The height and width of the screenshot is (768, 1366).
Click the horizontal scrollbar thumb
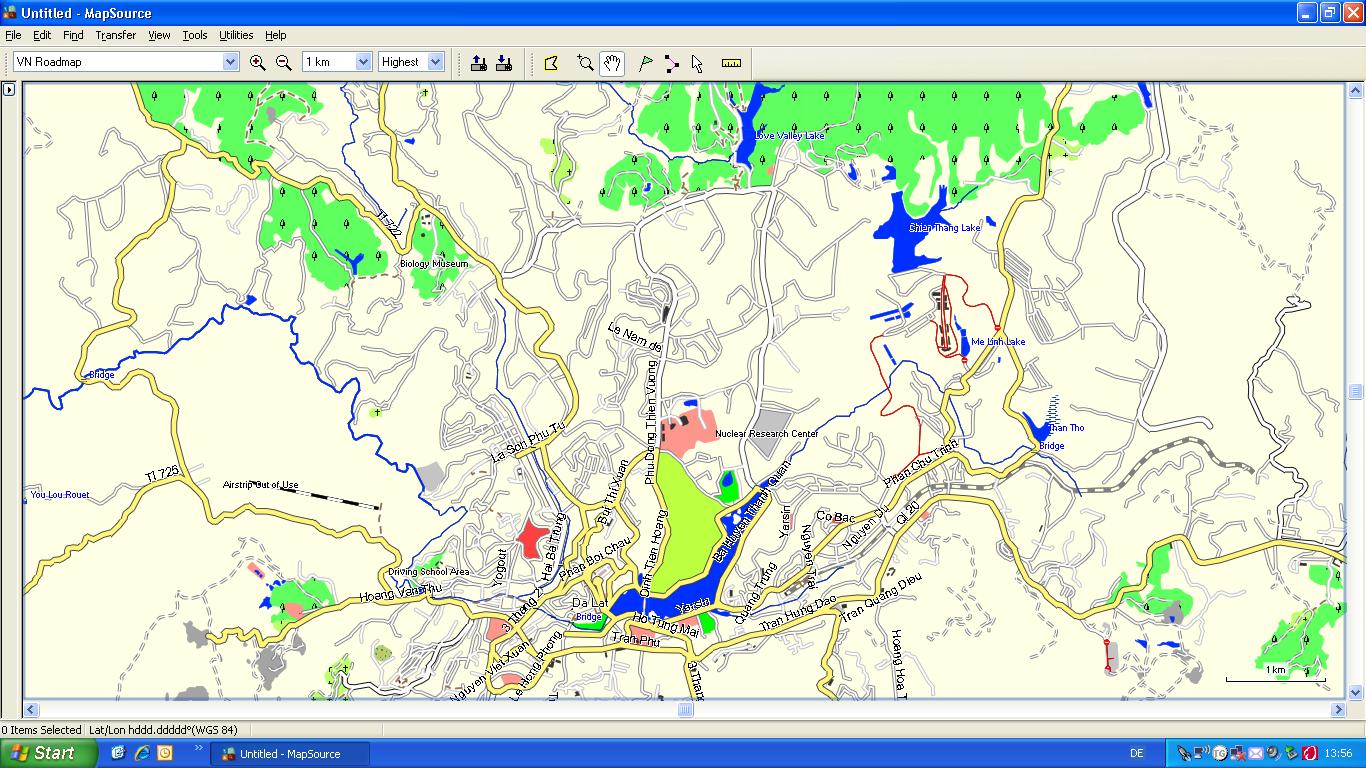click(x=685, y=710)
